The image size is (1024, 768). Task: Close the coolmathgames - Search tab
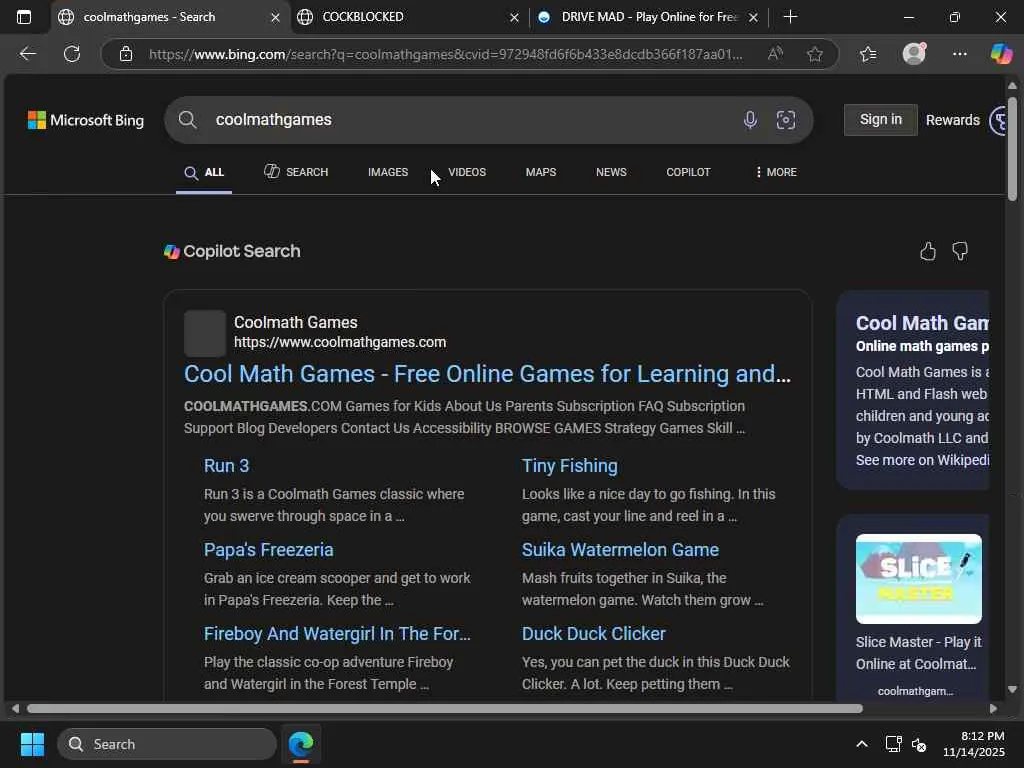(x=276, y=18)
